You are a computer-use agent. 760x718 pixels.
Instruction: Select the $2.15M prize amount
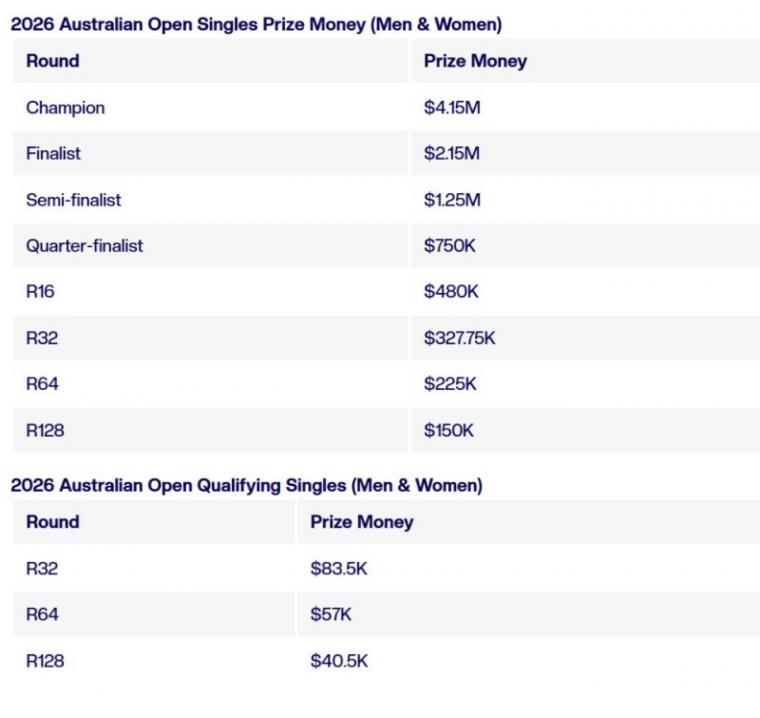(452, 154)
